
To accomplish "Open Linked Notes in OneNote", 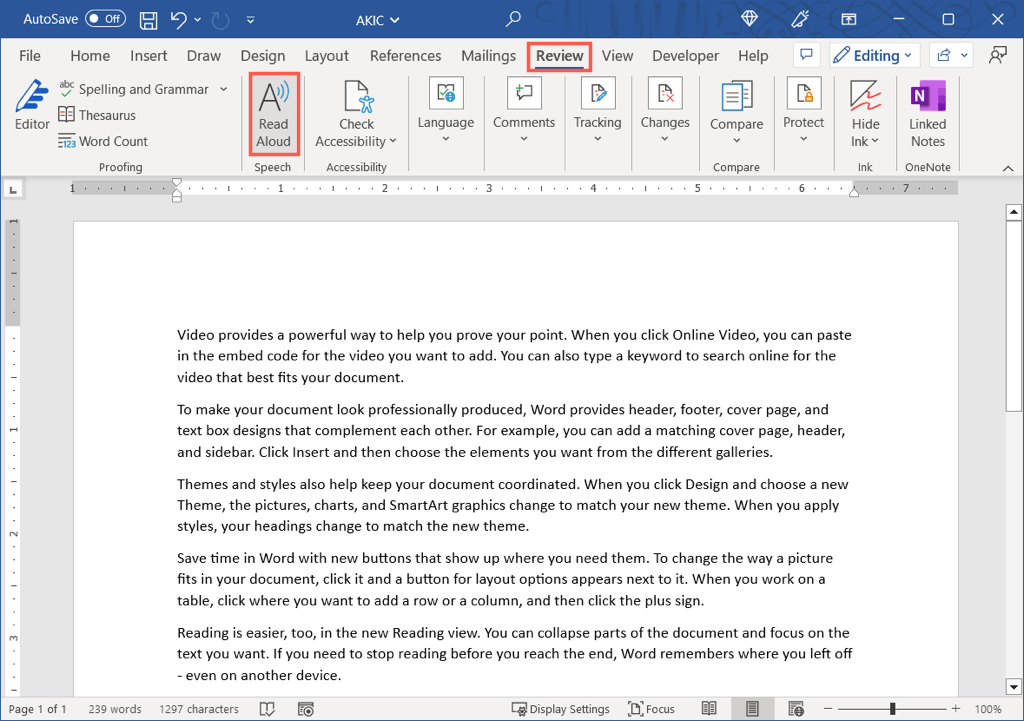I will [x=927, y=112].
